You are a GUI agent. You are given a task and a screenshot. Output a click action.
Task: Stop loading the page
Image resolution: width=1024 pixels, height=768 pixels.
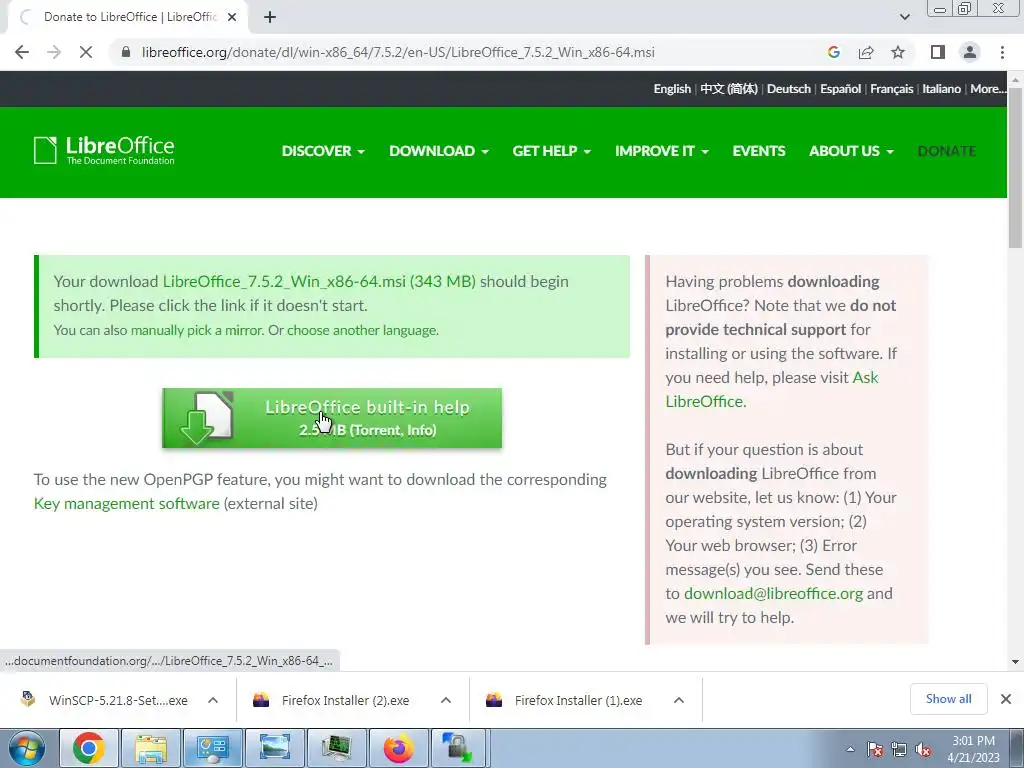click(x=86, y=52)
